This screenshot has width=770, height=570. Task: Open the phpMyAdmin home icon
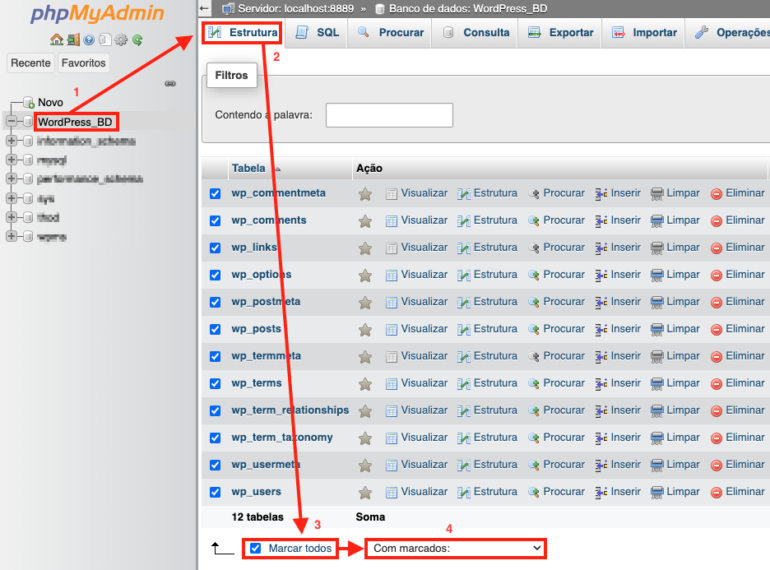click(56, 40)
